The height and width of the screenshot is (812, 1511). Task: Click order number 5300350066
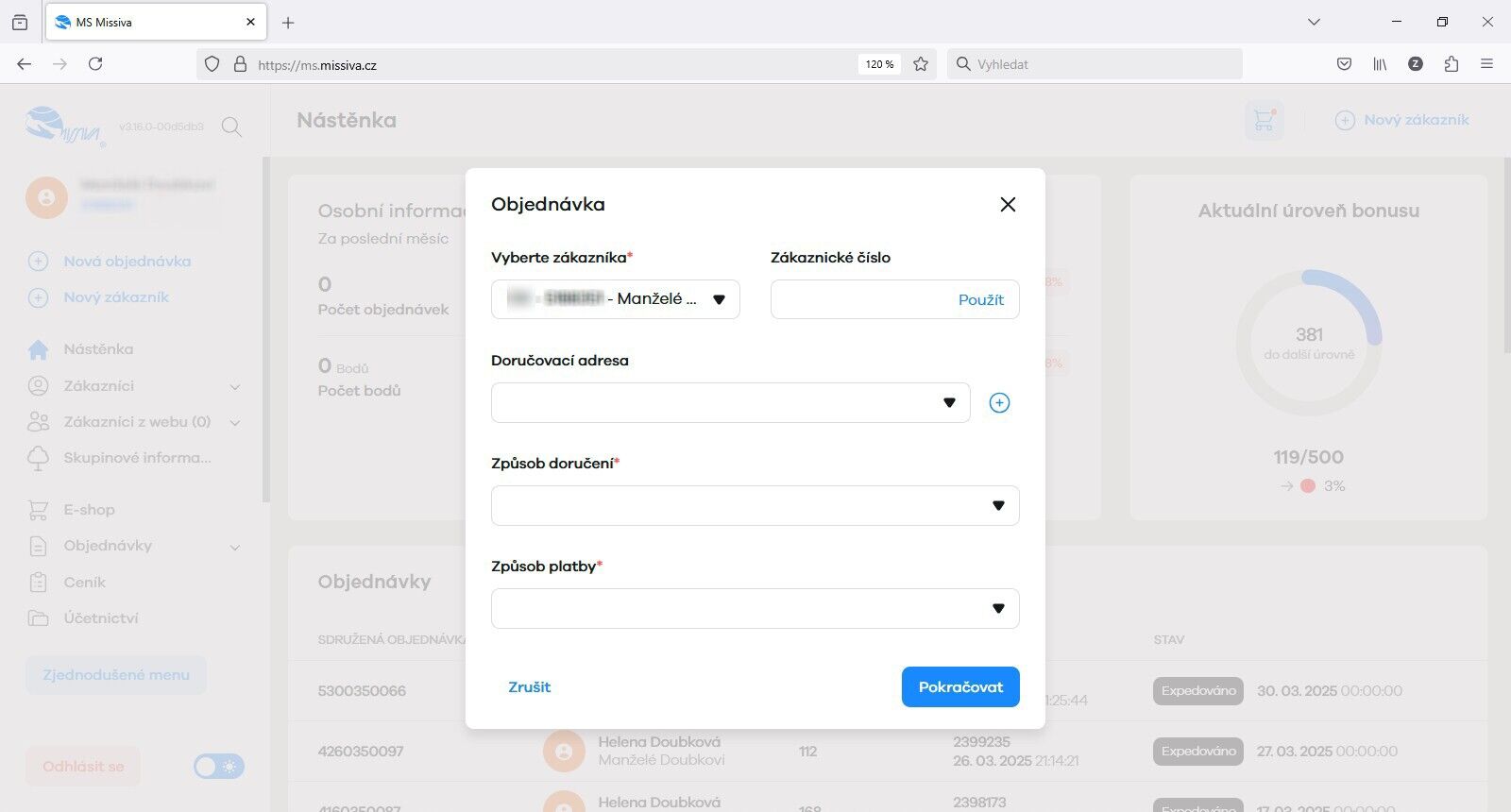point(362,691)
